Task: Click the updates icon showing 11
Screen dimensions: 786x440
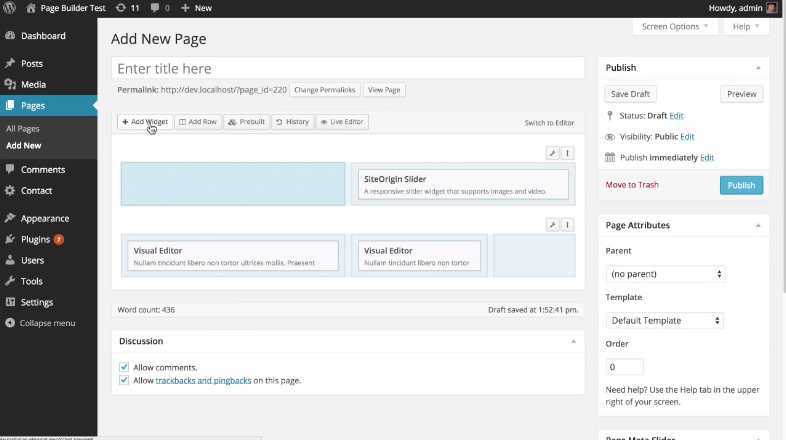Action: click(127, 8)
